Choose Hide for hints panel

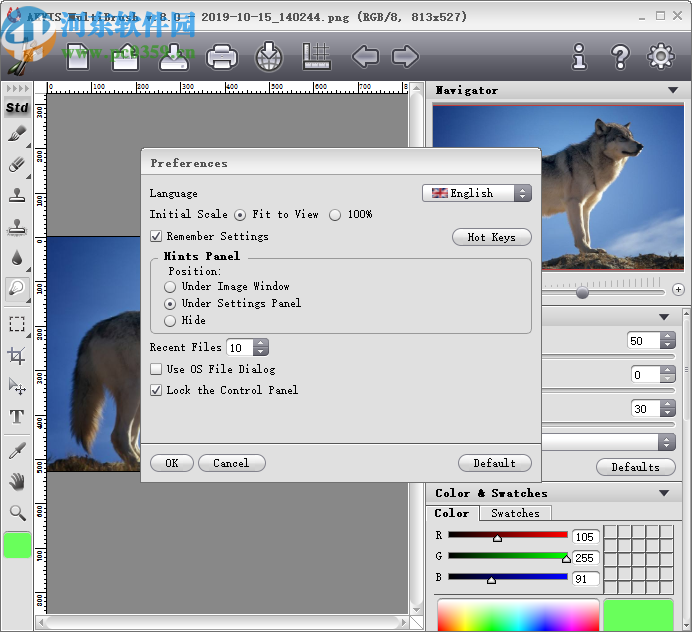coord(170,321)
